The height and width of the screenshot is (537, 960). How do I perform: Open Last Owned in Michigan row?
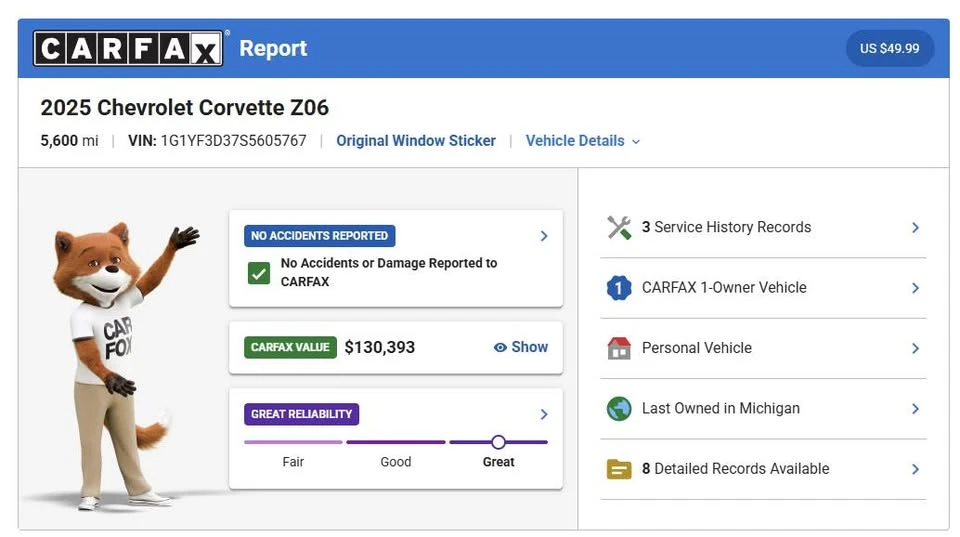tap(763, 408)
